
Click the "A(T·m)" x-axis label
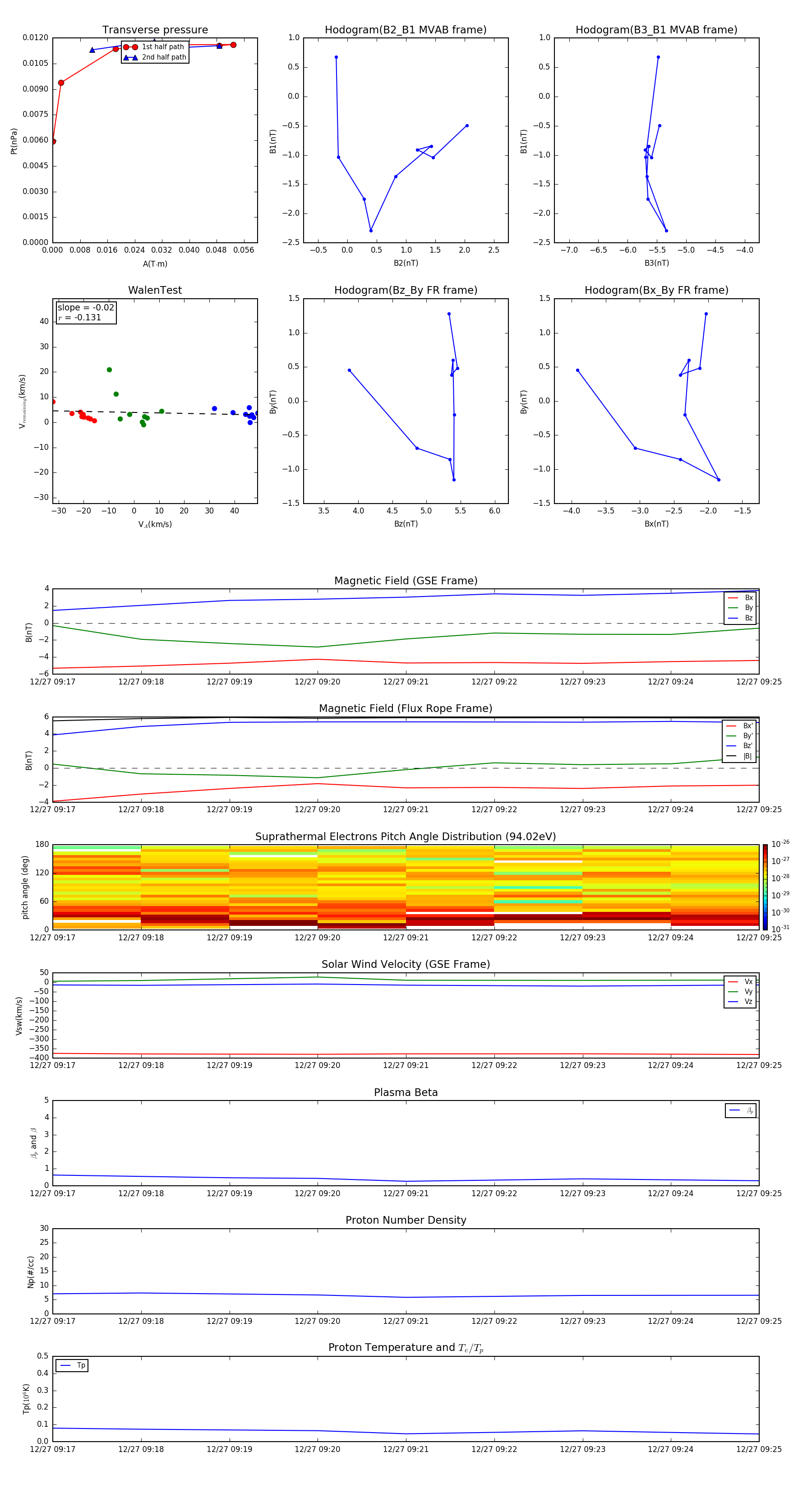pos(155,264)
